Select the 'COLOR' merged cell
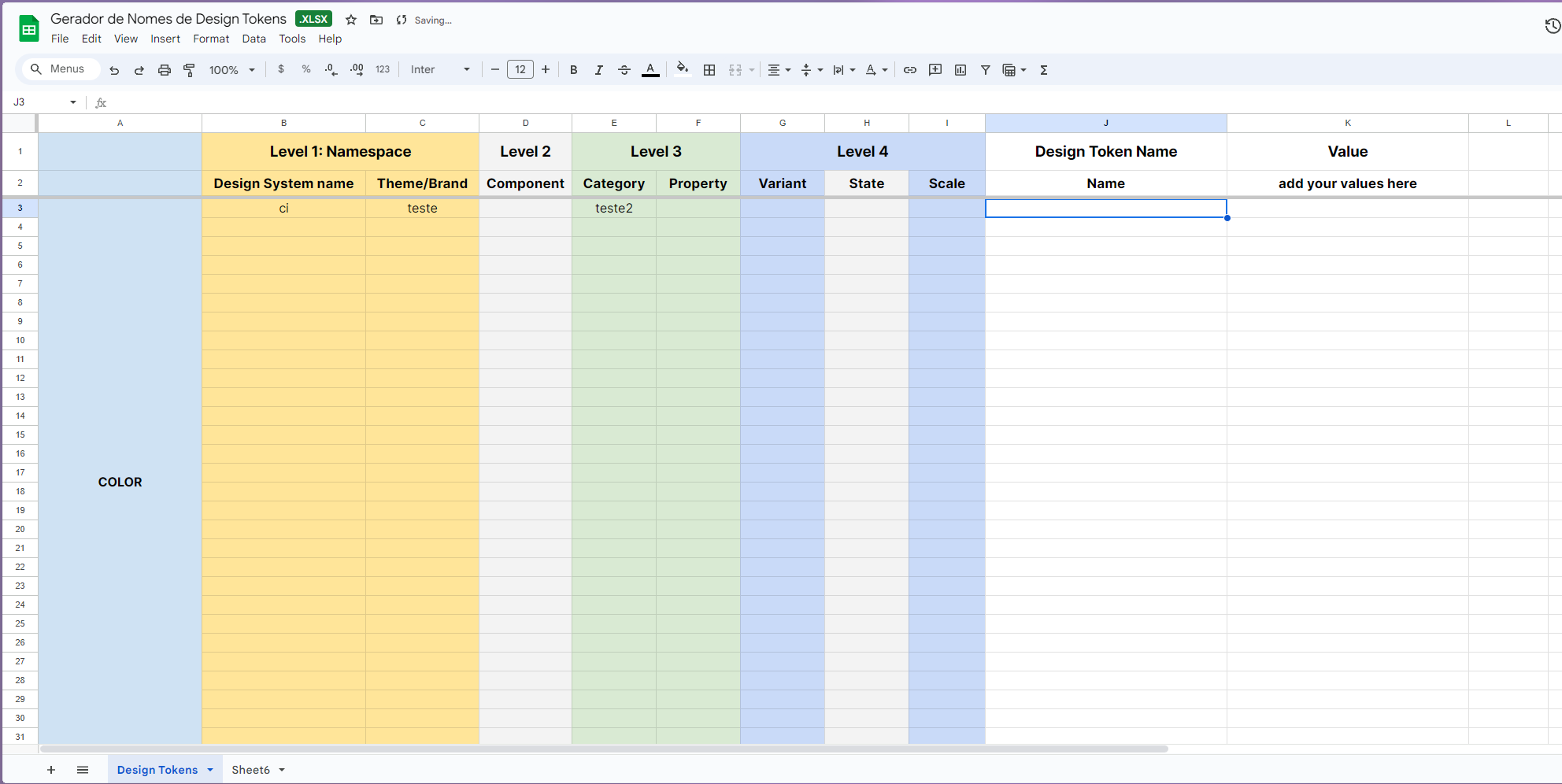 [x=120, y=482]
